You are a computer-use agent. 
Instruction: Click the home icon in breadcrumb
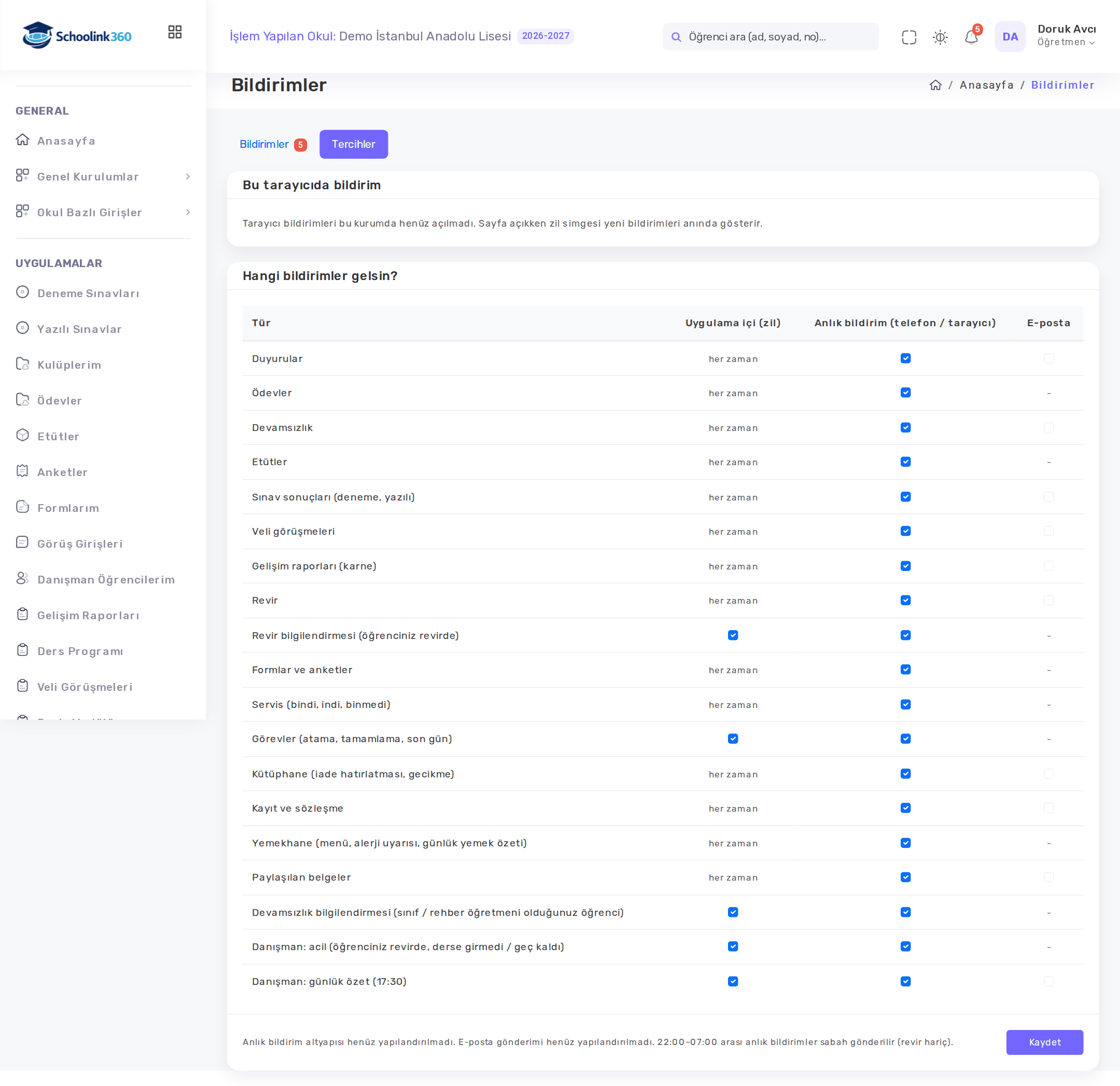point(935,85)
